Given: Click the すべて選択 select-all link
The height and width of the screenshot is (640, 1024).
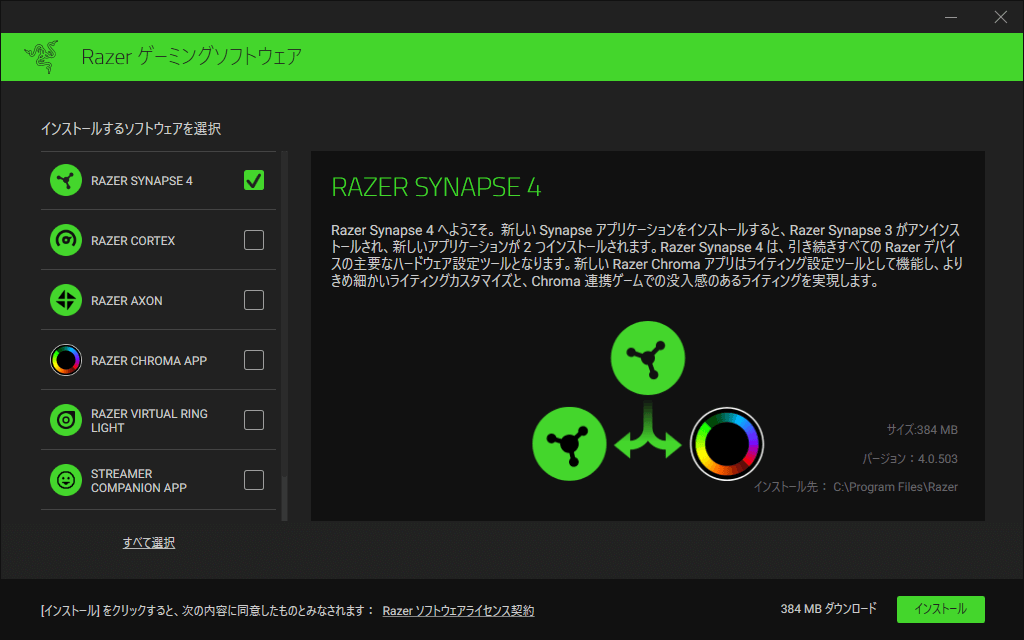Looking at the screenshot, I should tap(149, 542).
